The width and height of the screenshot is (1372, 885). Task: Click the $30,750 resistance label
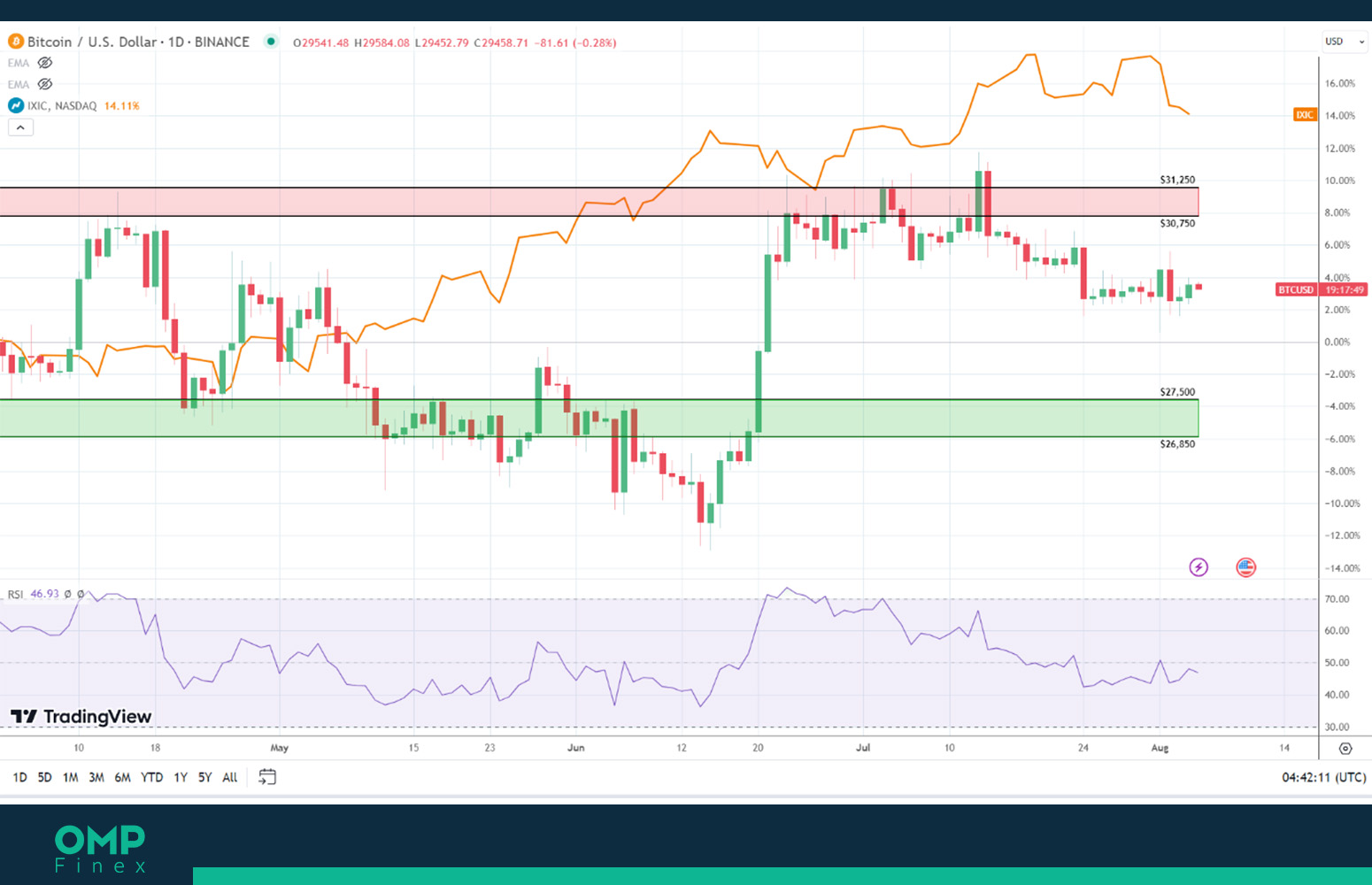[x=1177, y=223]
